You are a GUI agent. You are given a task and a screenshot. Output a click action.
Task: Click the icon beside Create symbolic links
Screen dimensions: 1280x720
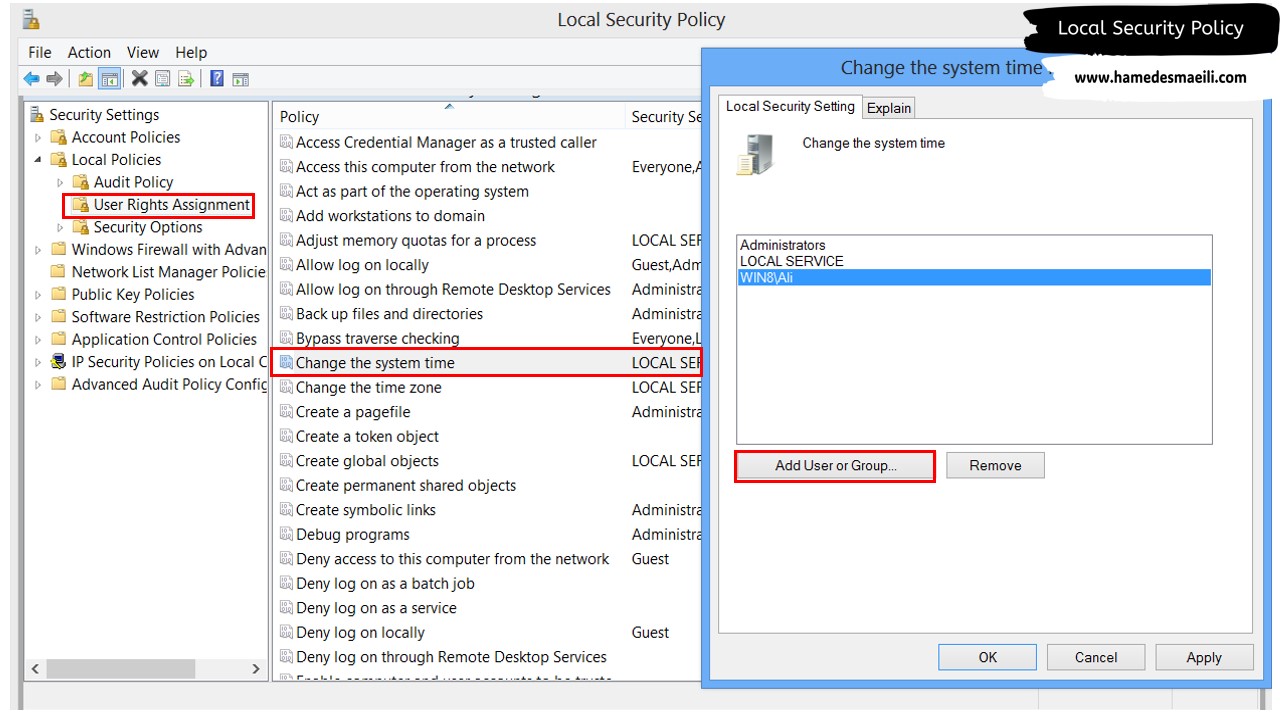286,510
